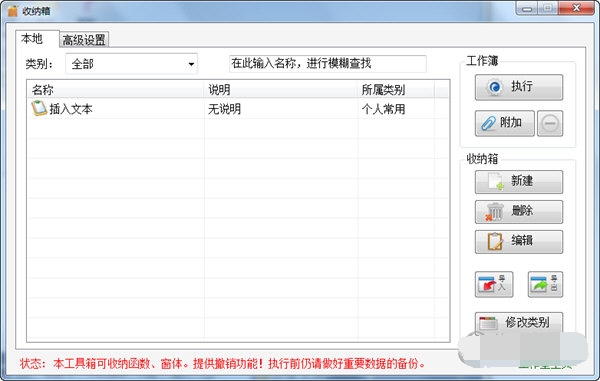Edit the selected entry with 编辑
This screenshot has height=381, width=600.
(x=519, y=241)
